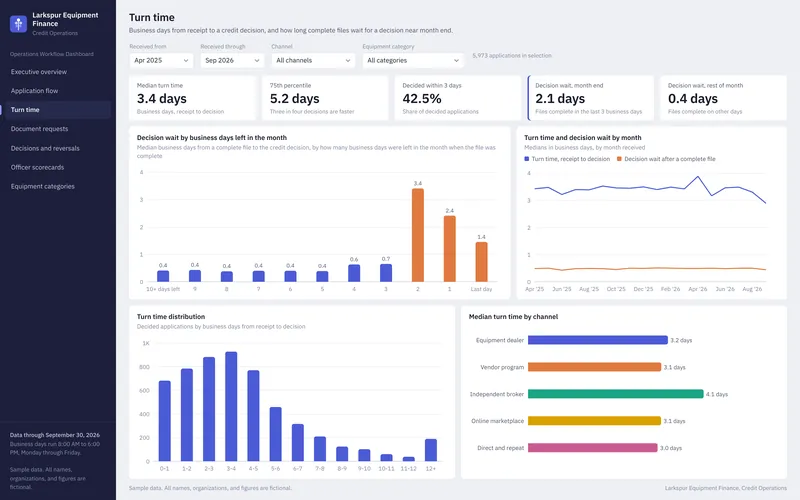This screenshot has width=800, height=500.
Task: Click the peak of the blue turn time line
Action: [697, 177]
